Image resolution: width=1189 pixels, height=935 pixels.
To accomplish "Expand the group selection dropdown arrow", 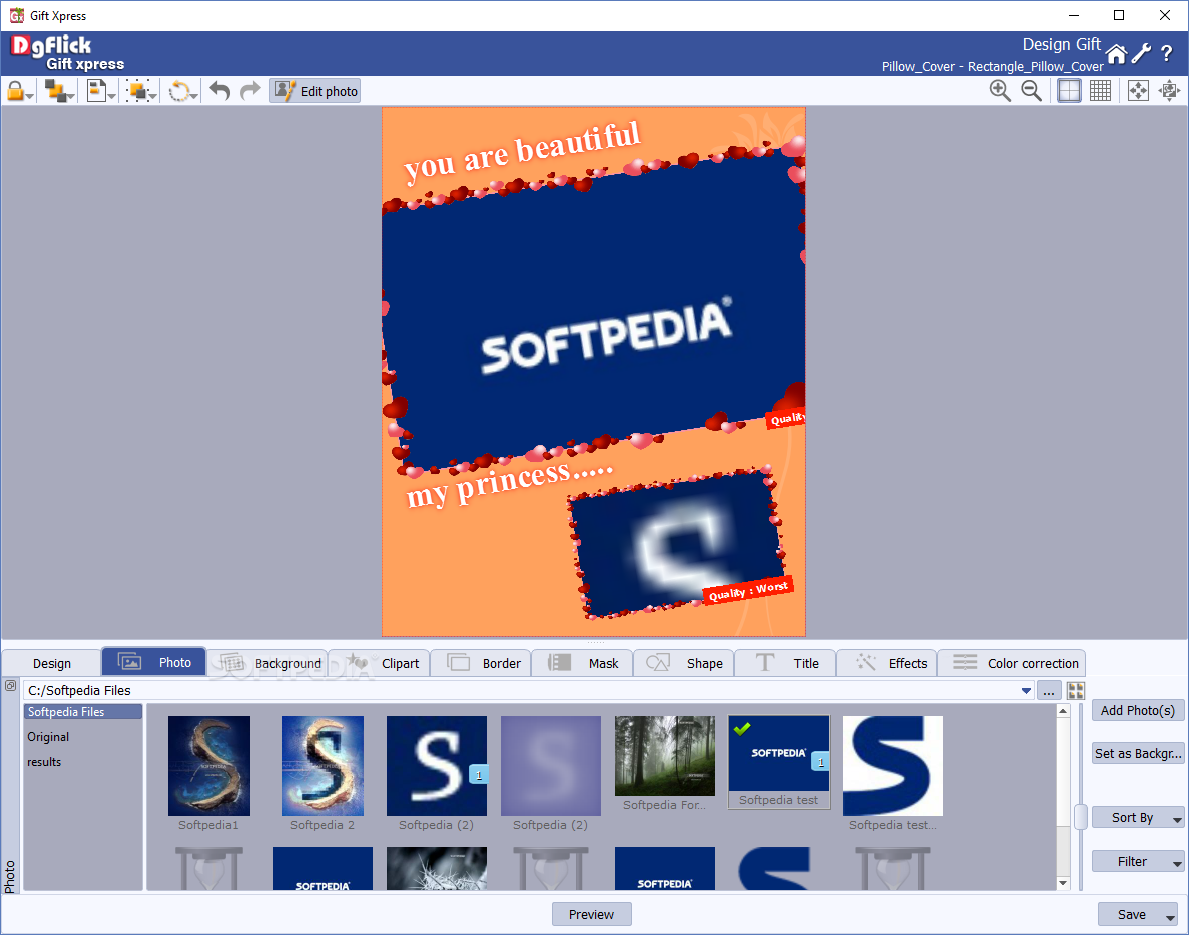I will (152, 96).
